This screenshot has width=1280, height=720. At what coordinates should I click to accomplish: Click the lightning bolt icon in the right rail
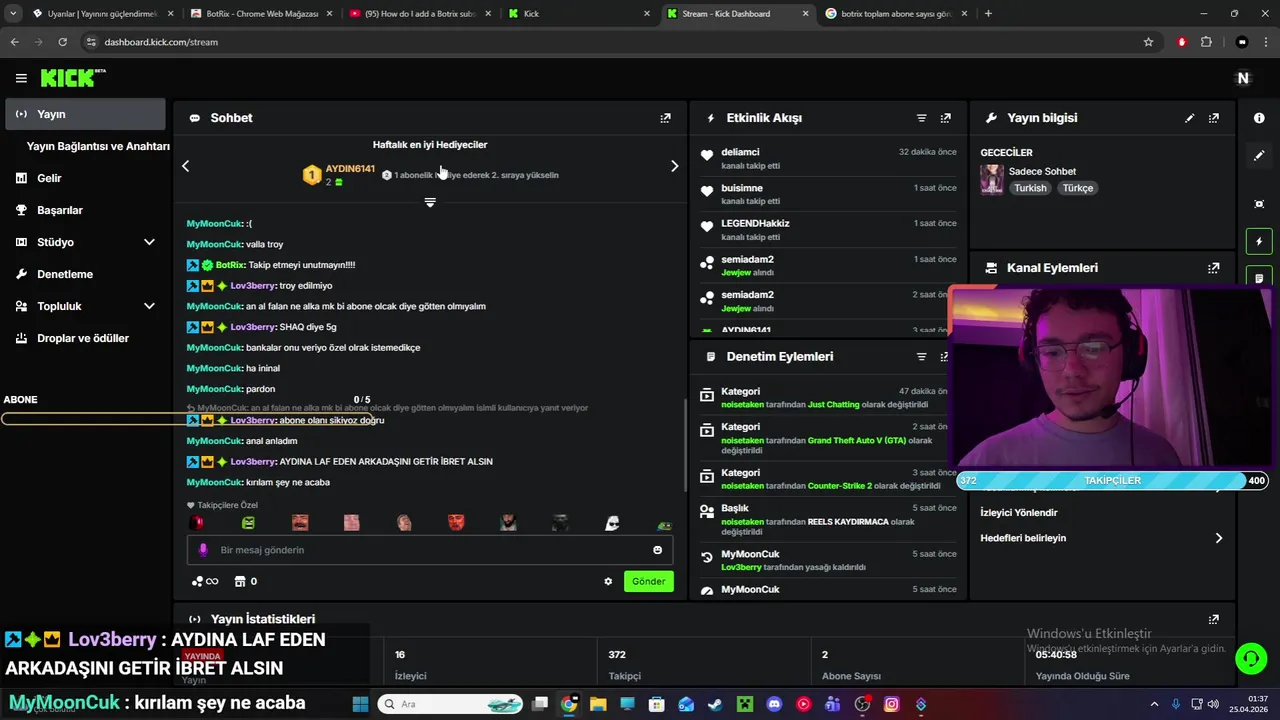[x=1259, y=241]
